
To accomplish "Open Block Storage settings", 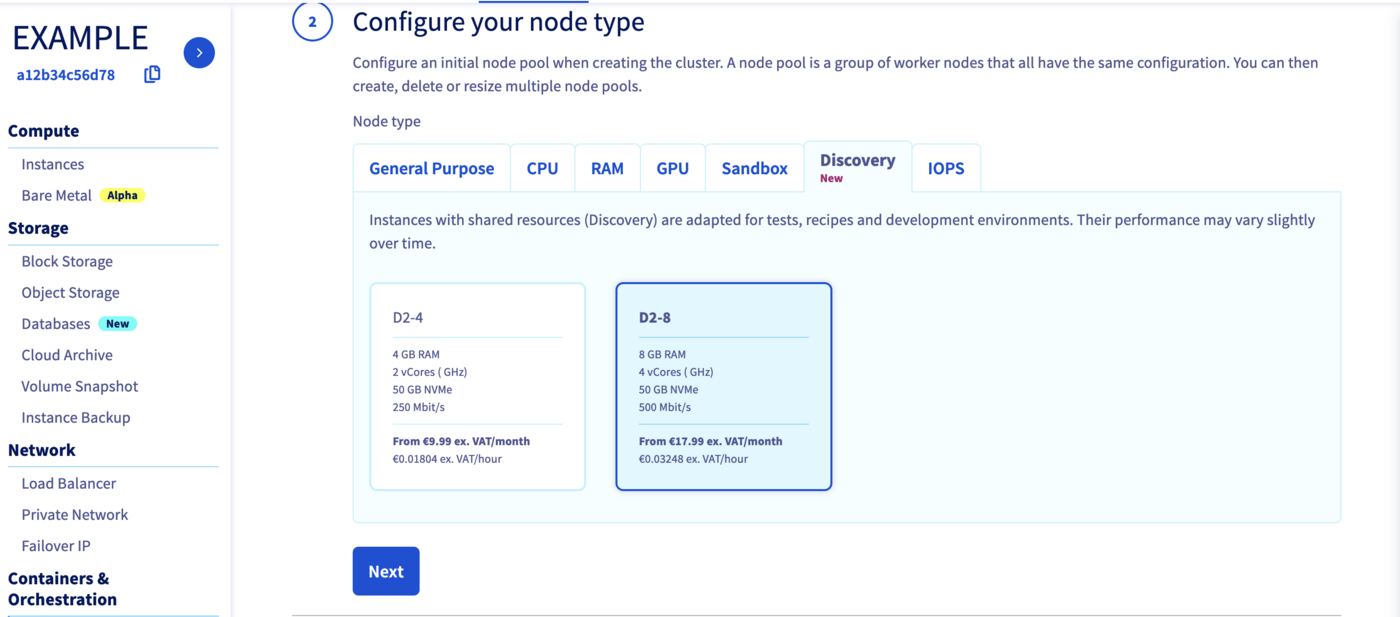I will [66, 261].
